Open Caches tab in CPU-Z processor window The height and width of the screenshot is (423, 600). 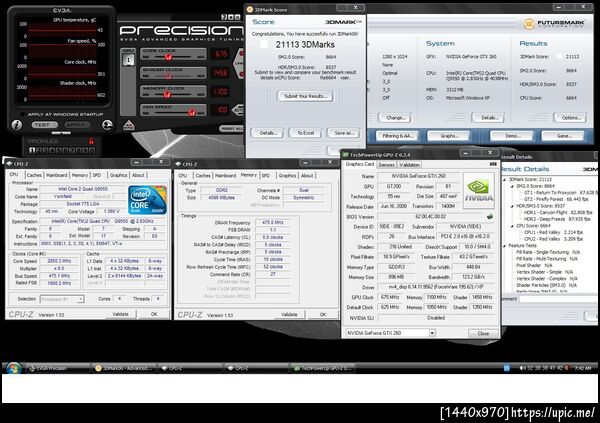click(x=34, y=175)
